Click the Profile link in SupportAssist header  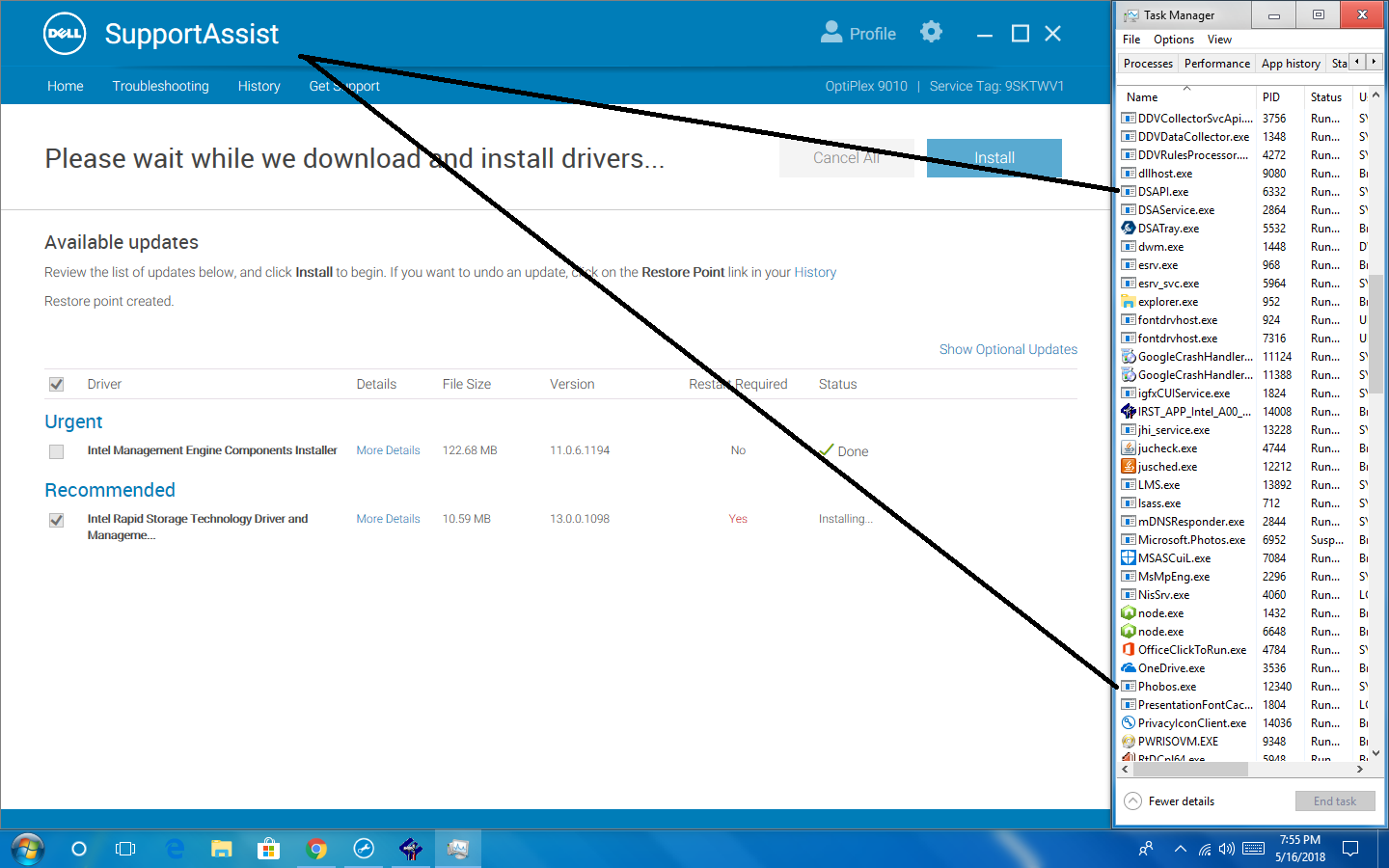872,34
